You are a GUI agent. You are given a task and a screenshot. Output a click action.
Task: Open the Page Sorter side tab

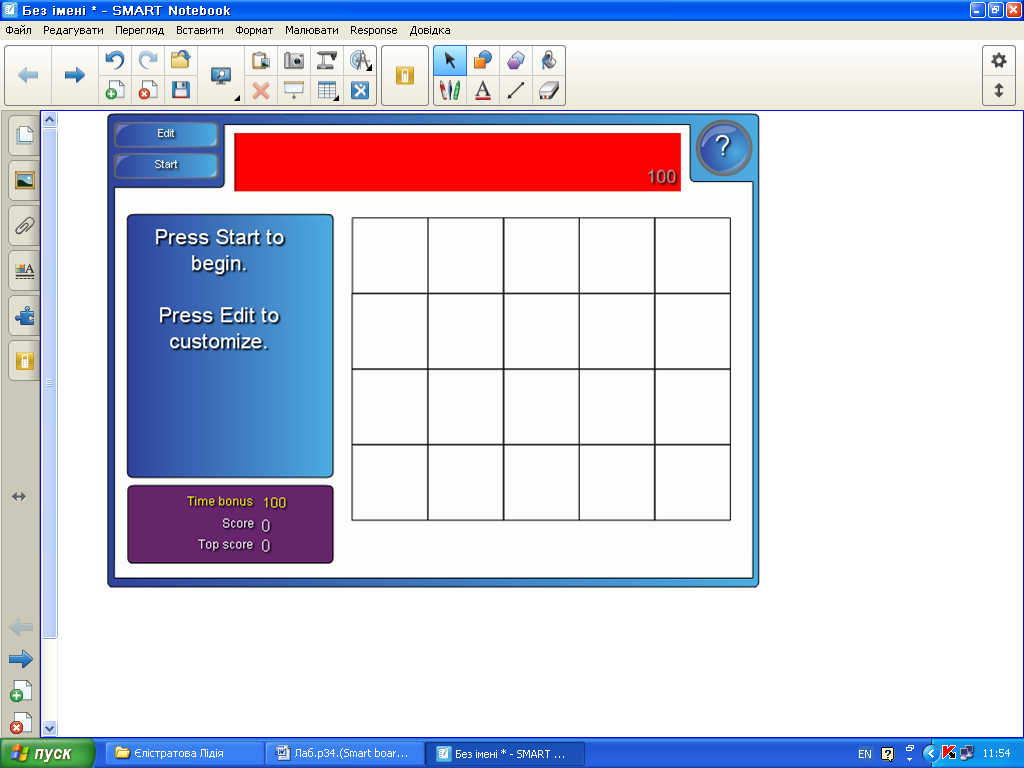(24, 135)
